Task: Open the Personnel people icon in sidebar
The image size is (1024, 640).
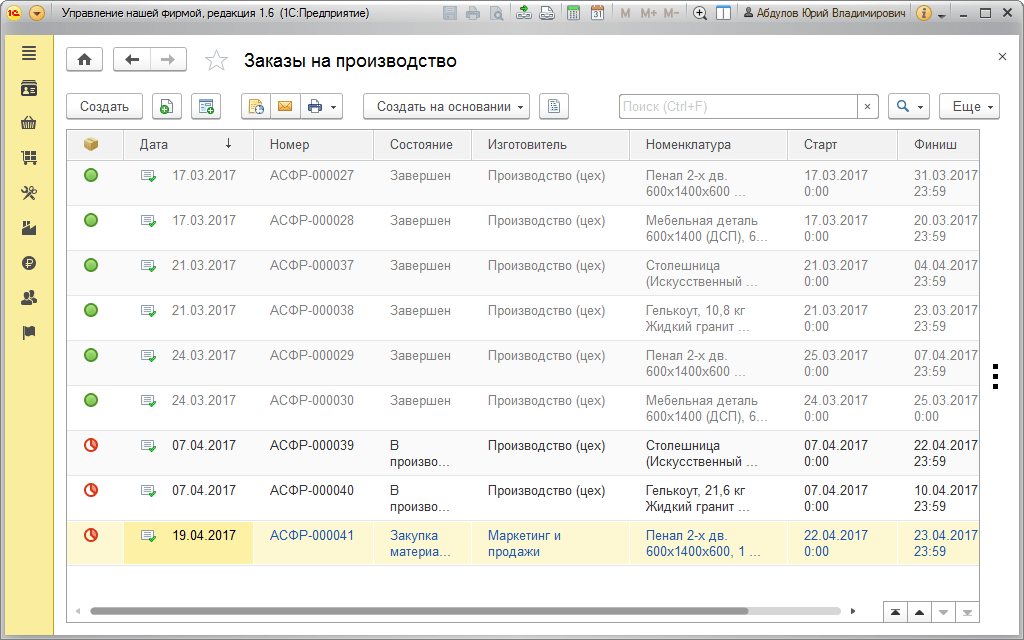Action: 29,298
